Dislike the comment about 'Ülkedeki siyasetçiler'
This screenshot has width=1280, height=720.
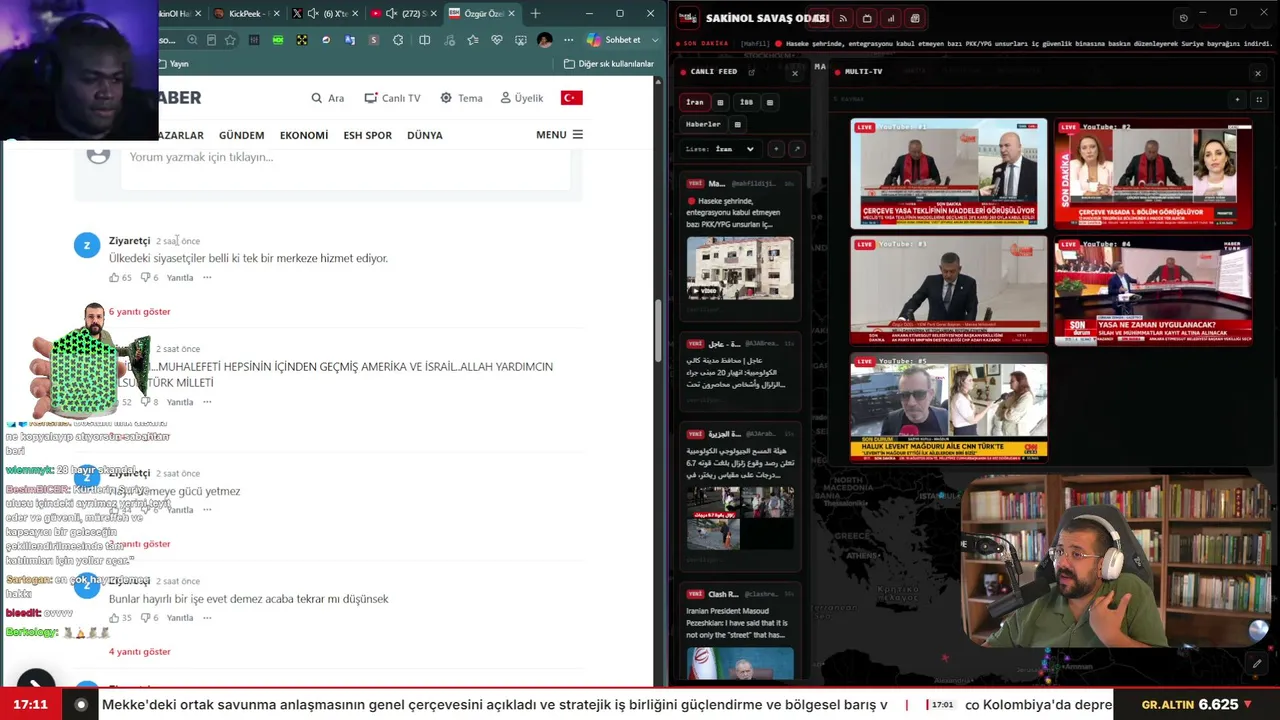144,278
